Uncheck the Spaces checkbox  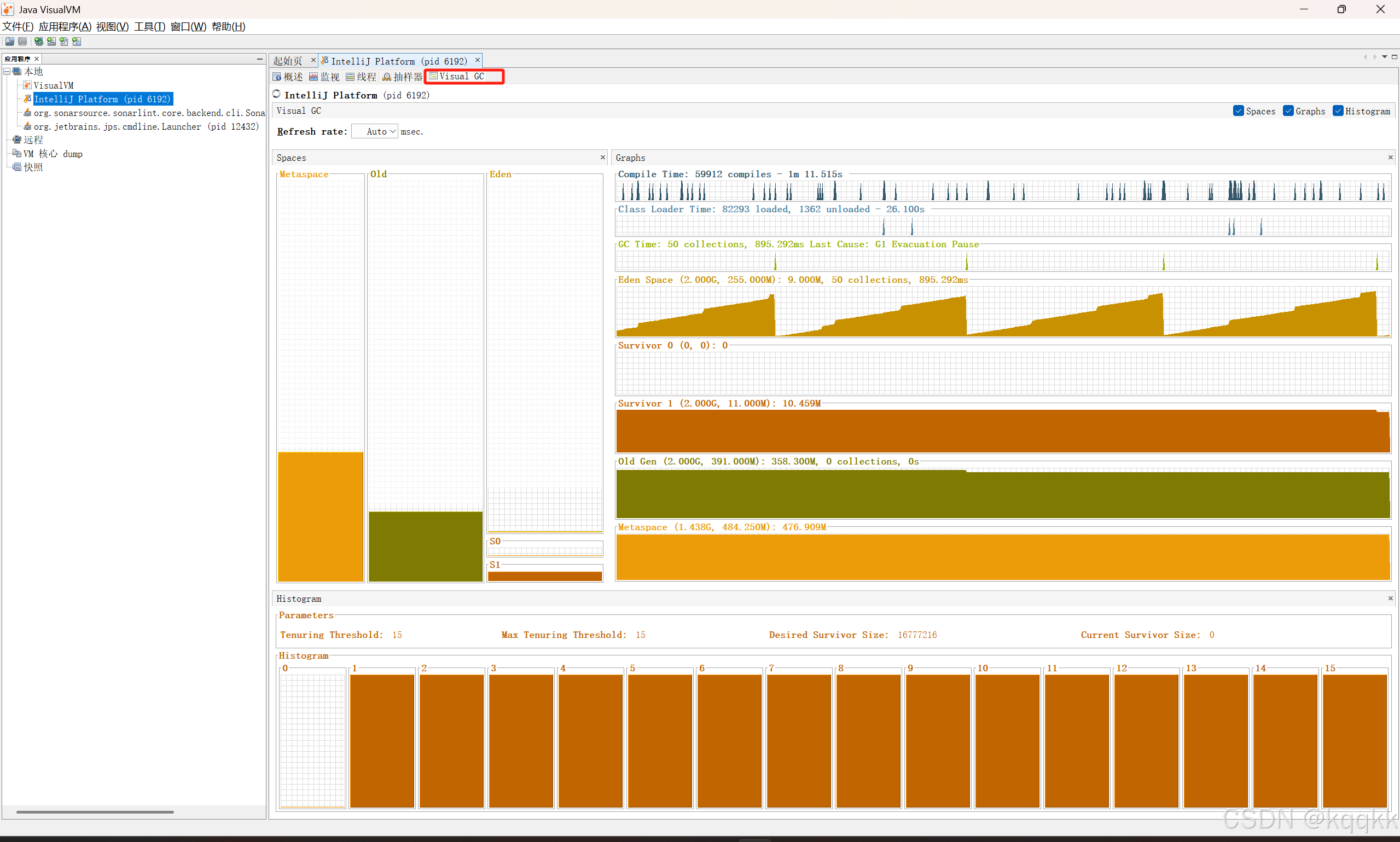click(1238, 111)
